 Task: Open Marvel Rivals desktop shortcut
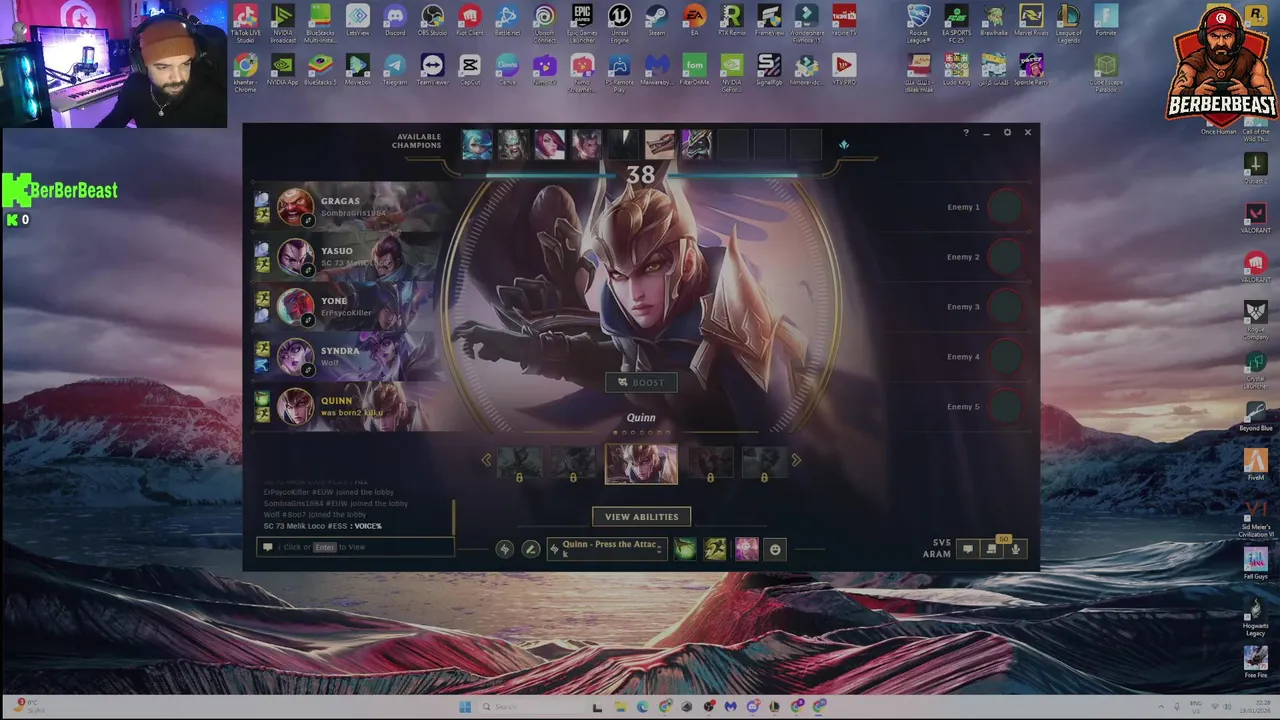(x=1031, y=21)
